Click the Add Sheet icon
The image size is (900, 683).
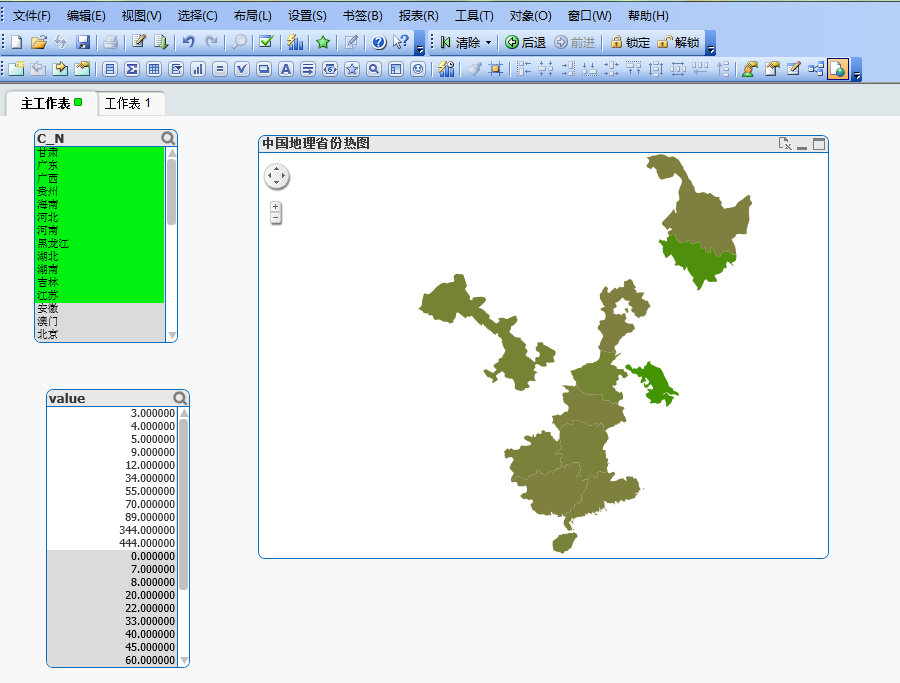click(x=16, y=69)
